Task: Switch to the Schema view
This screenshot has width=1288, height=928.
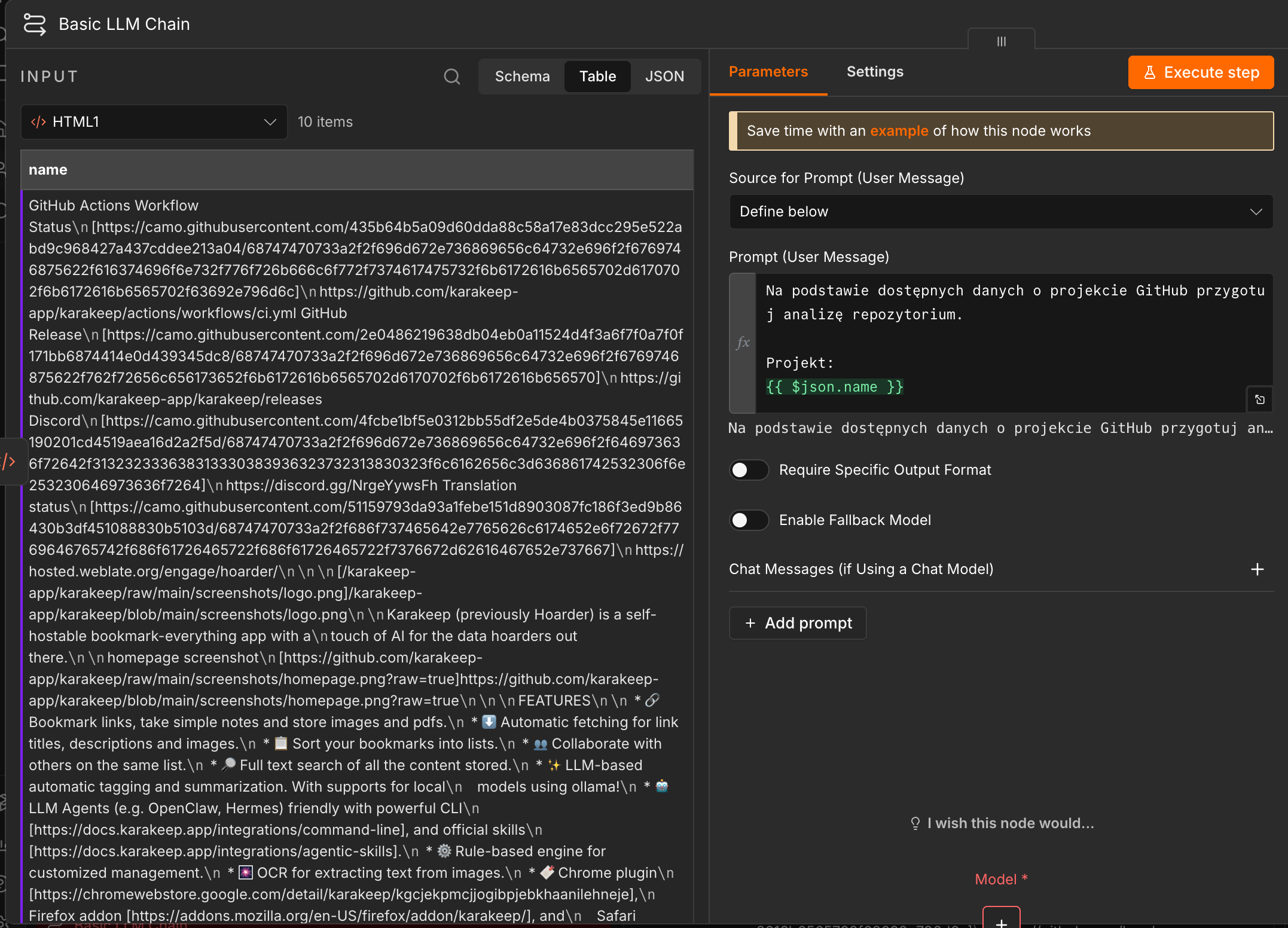Action: (x=522, y=77)
